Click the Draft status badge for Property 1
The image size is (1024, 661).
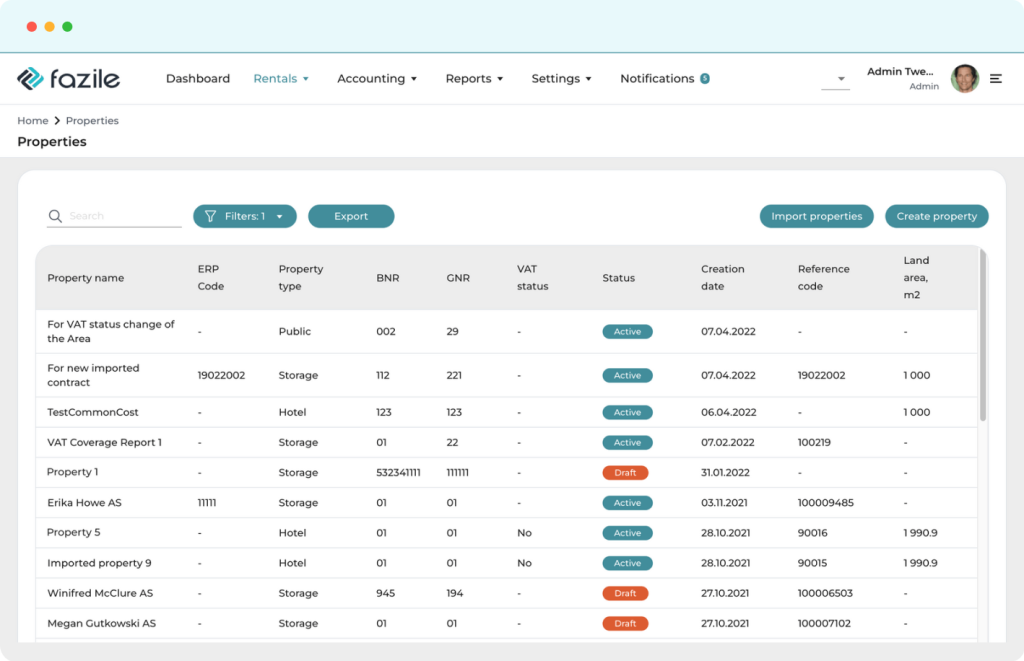click(625, 472)
